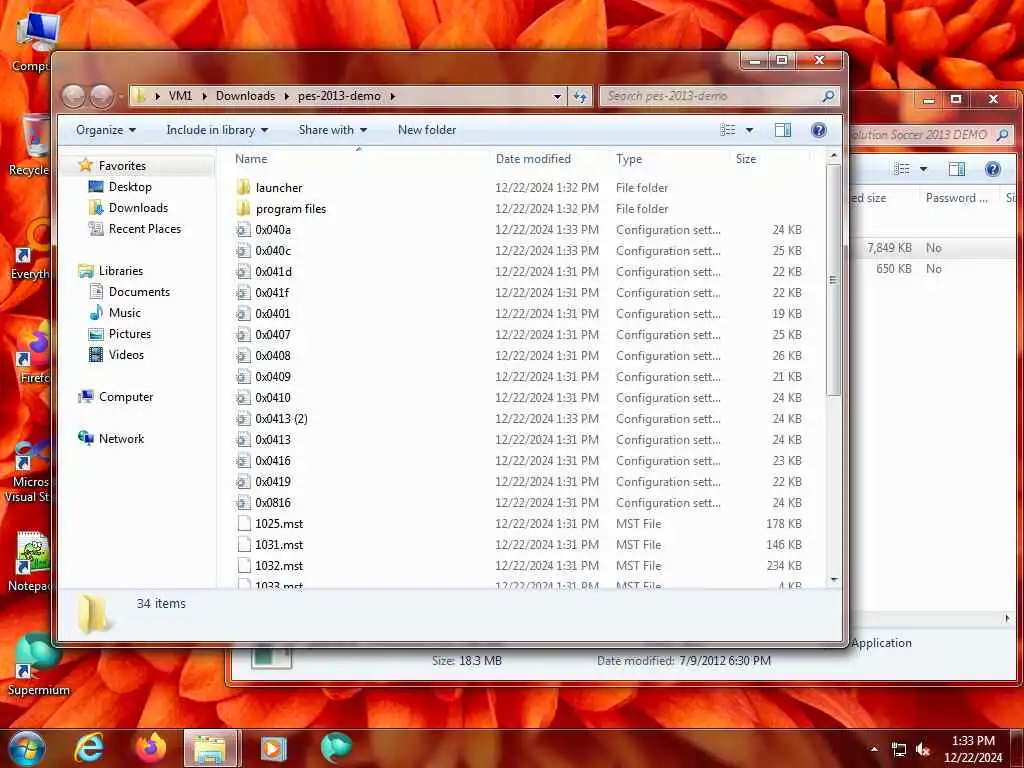Expand the arrow after pes-2013-demo in address bar
The width and height of the screenshot is (1024, 768).
(392, 96)
